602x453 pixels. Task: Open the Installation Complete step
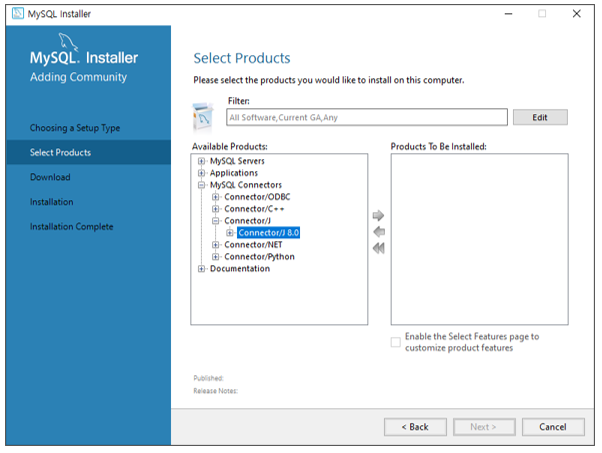point(71,226)
